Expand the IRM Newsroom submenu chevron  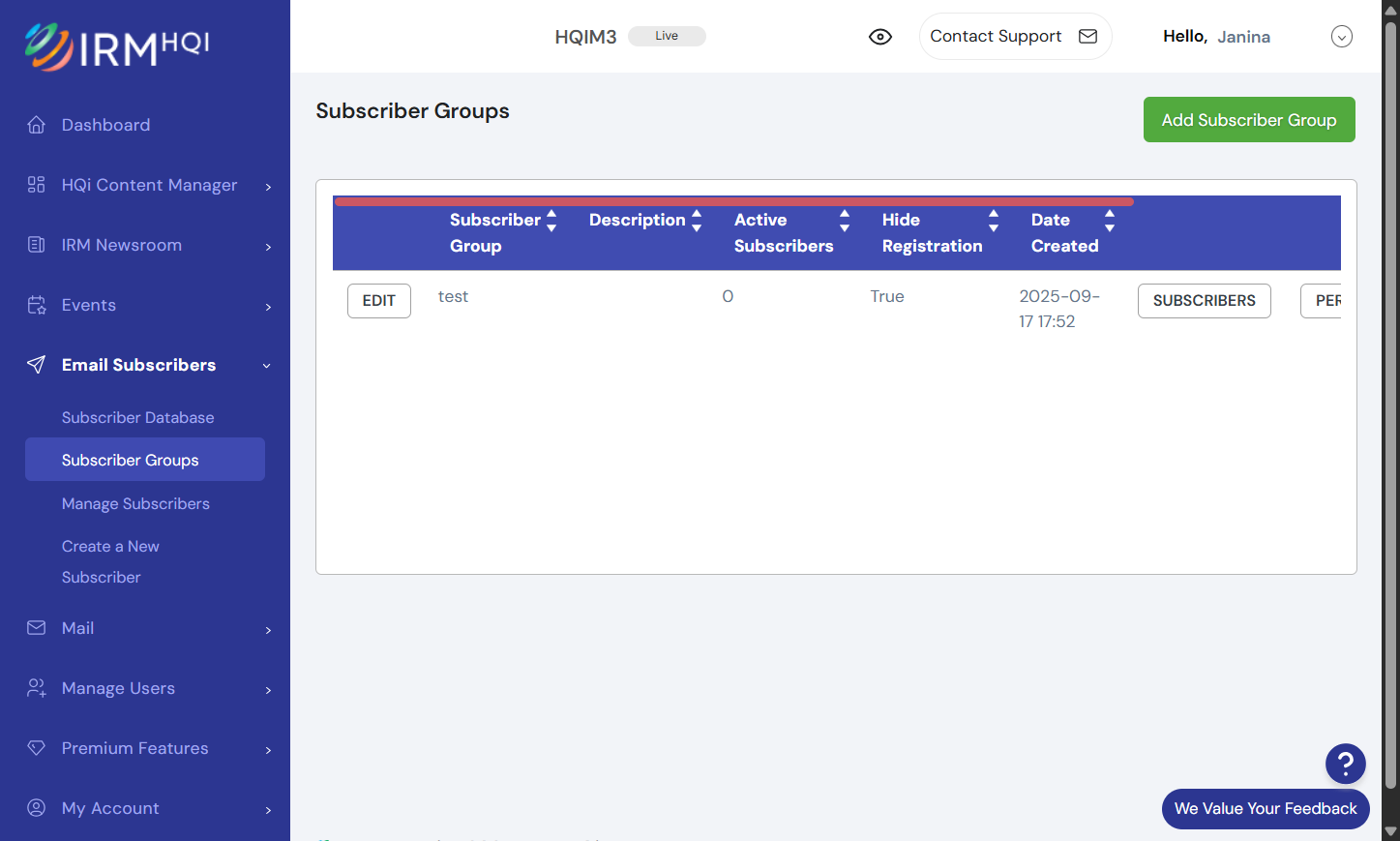click(x=268, y=246)
